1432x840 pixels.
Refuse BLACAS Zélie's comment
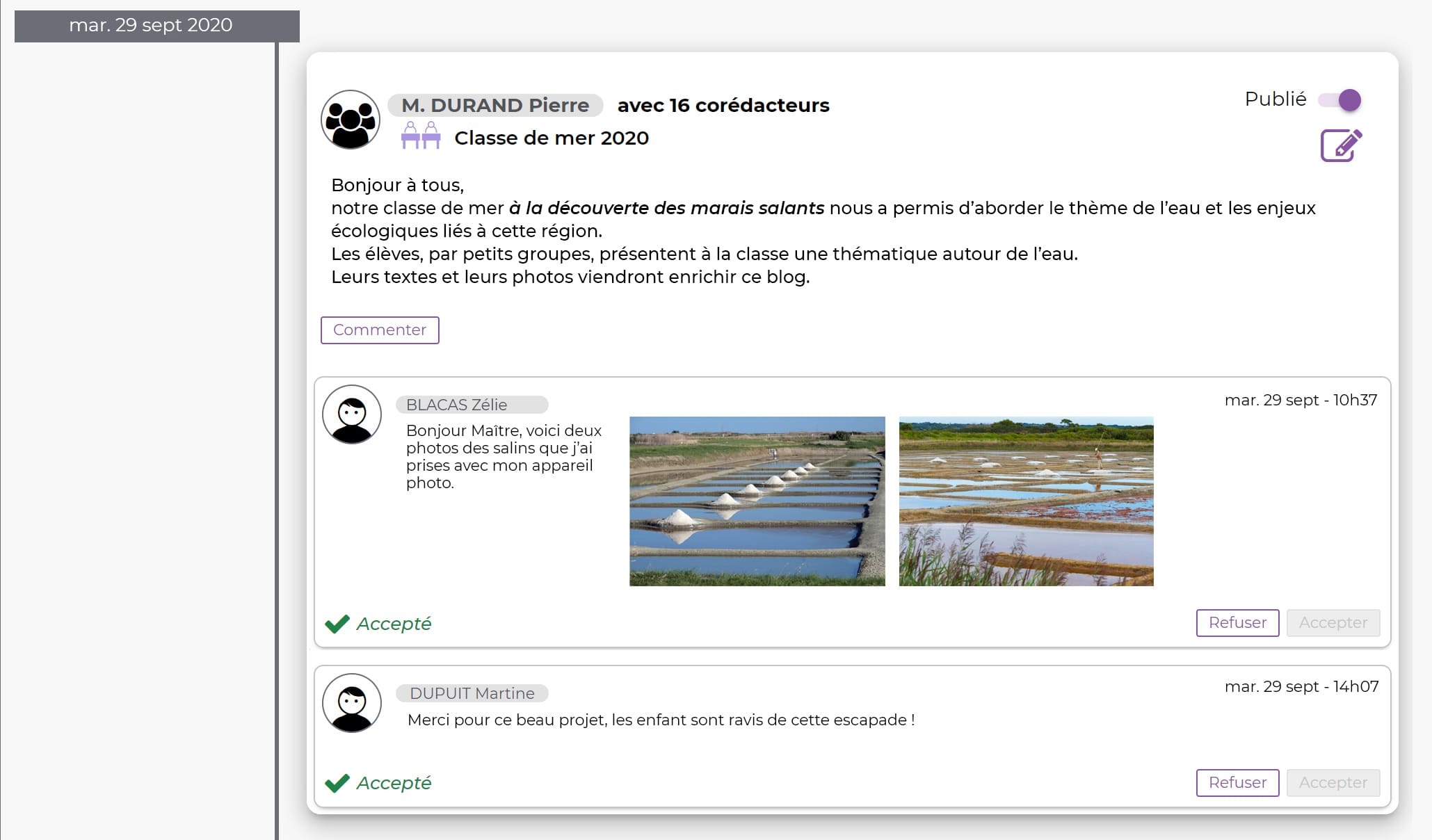1237,622
